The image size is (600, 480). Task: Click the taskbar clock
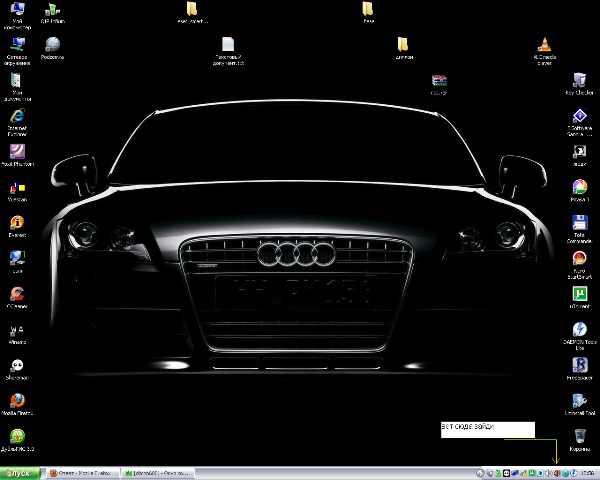pyautogui.click(x=589, y=473)
